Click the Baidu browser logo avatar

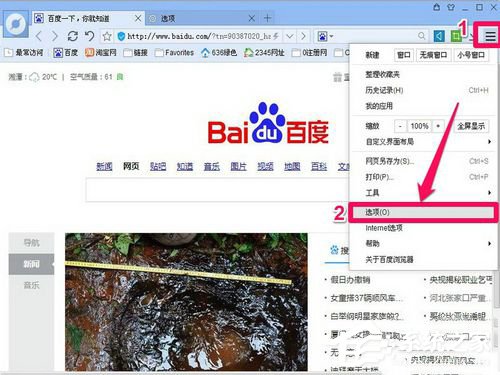(16, 24)
